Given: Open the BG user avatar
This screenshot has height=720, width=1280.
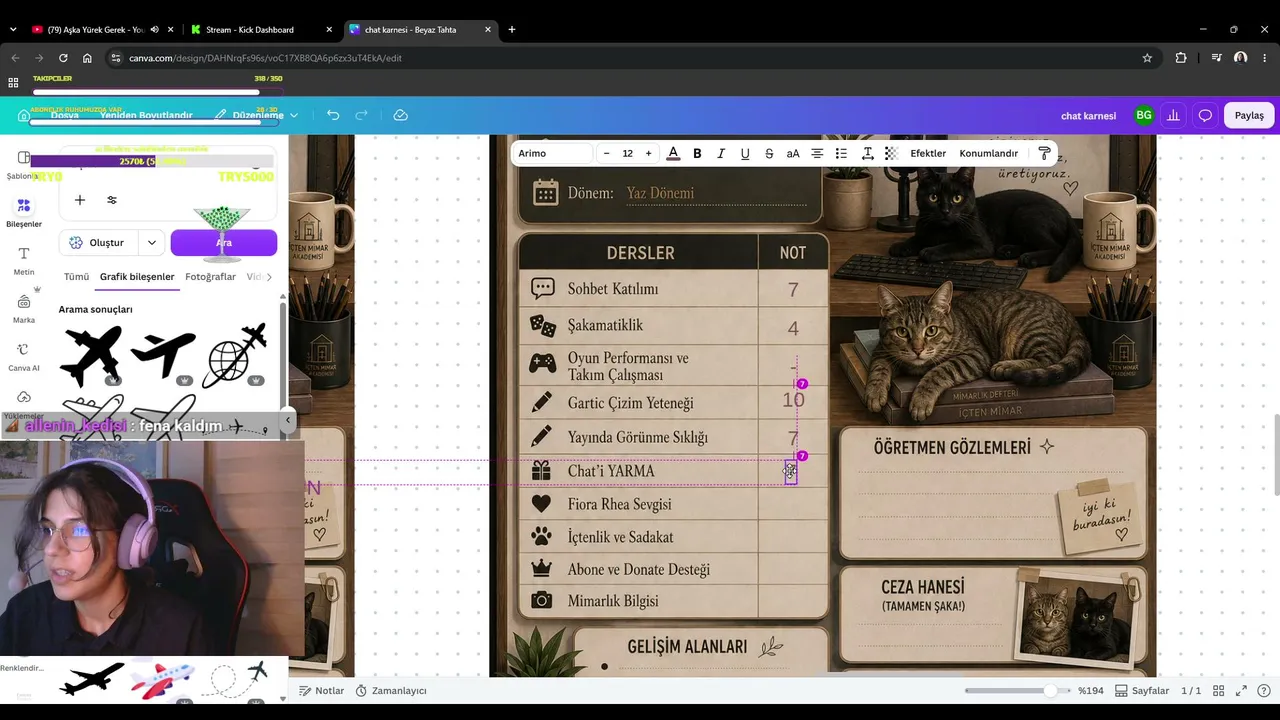Looking at the screenshot, I should pyautogui.click(x=1143, y=115).
